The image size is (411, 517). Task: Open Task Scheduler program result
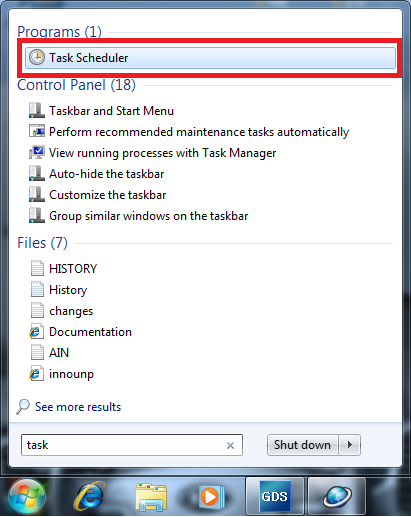[210, 58]
